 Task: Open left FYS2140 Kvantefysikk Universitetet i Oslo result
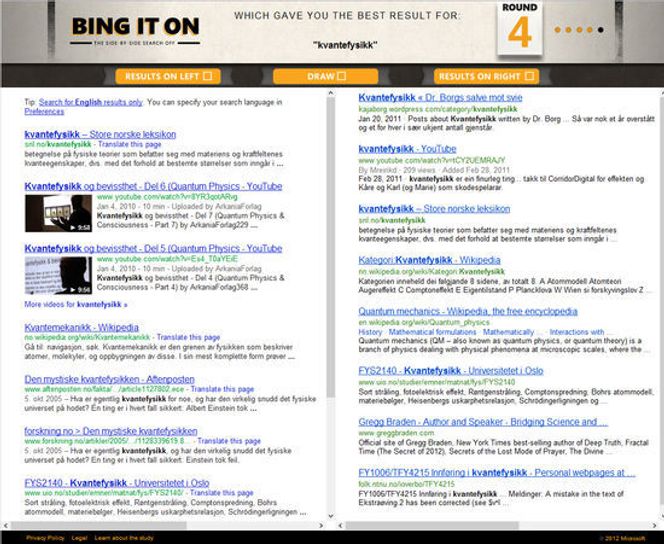coord(117,483)
